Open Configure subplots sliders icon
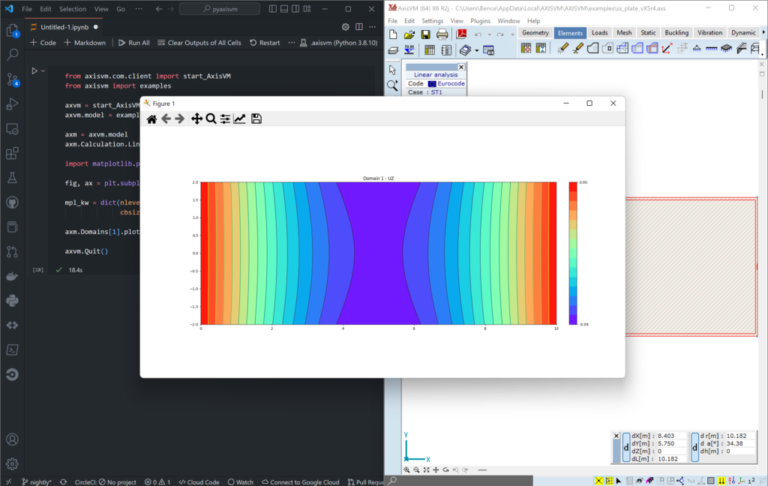This screenshot has width=768, height=486. click(225, 119)
